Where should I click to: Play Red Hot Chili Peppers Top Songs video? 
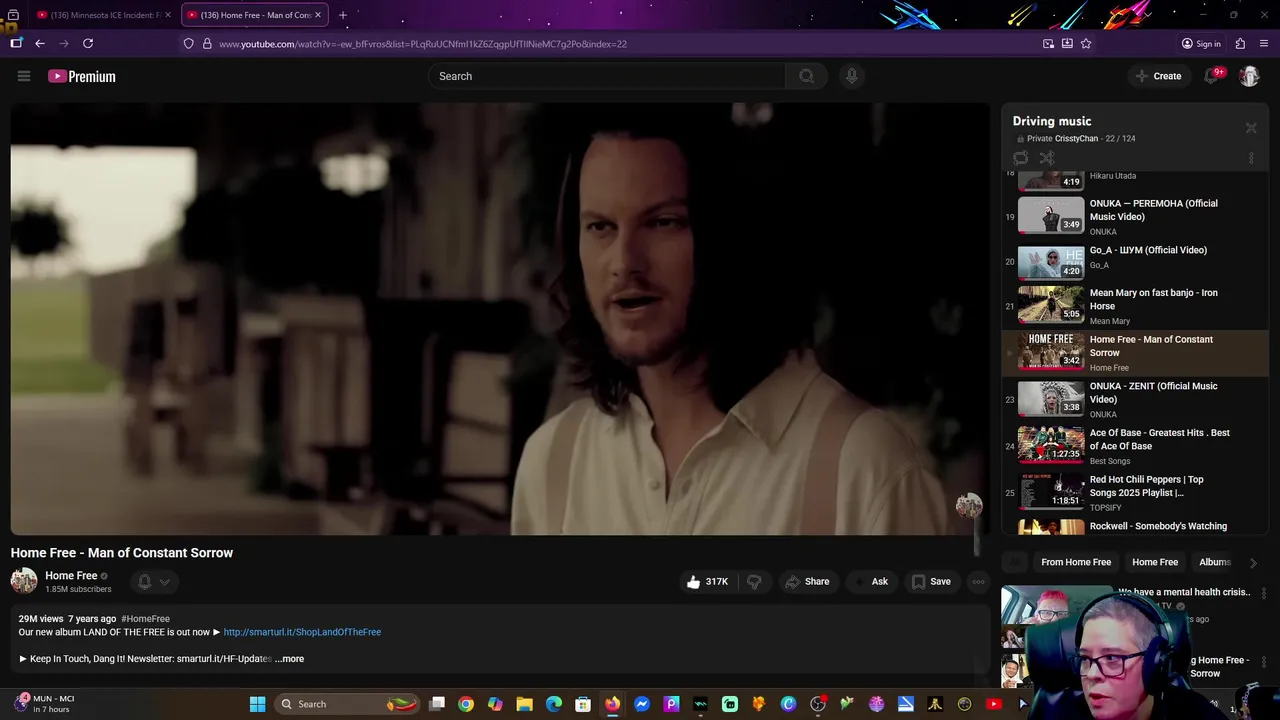[1135, 493]
